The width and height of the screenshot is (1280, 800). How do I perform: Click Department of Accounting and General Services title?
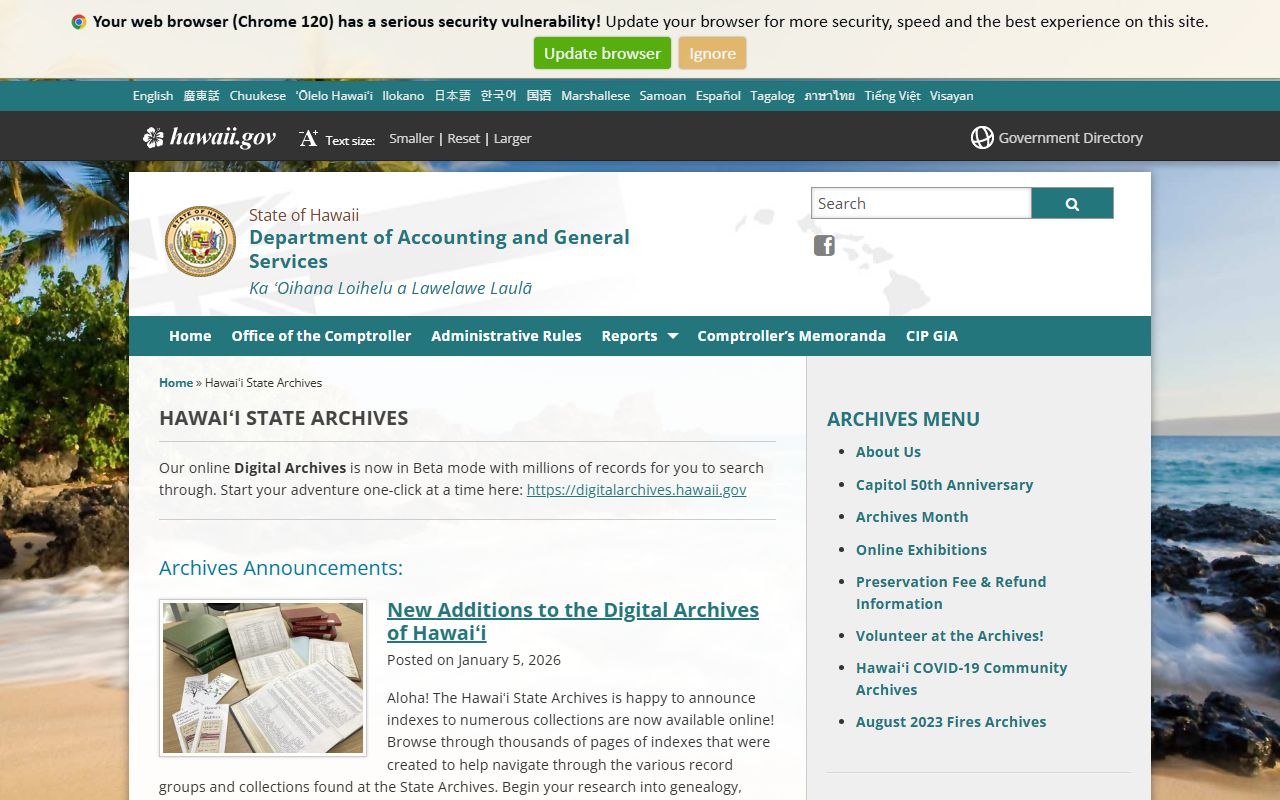click(x=439, y=249)
